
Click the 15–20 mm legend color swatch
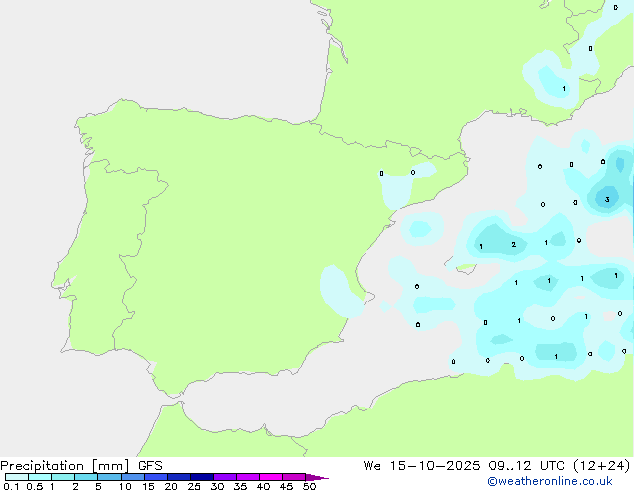156,477
